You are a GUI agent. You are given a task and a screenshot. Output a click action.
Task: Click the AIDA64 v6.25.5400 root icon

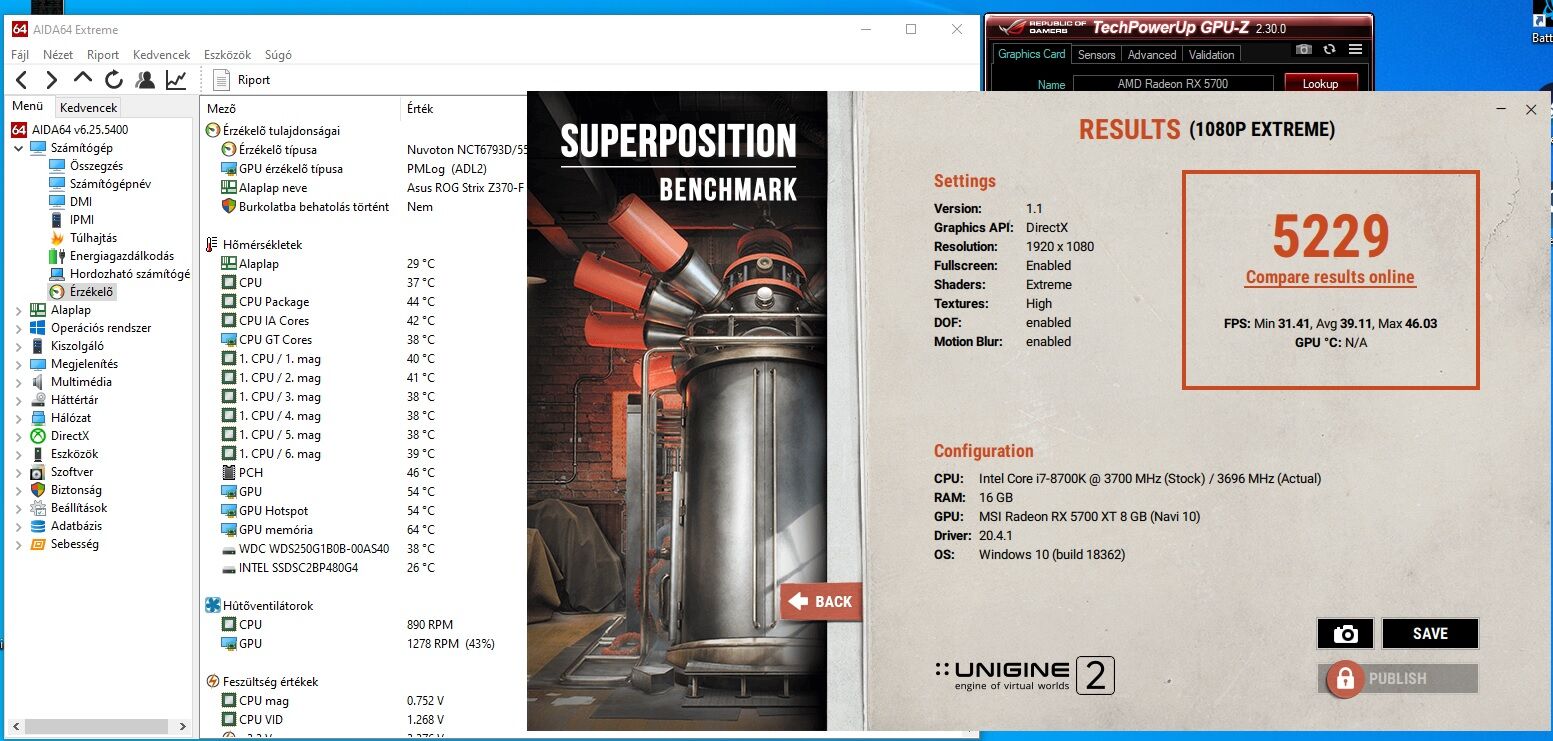point(18,130)
